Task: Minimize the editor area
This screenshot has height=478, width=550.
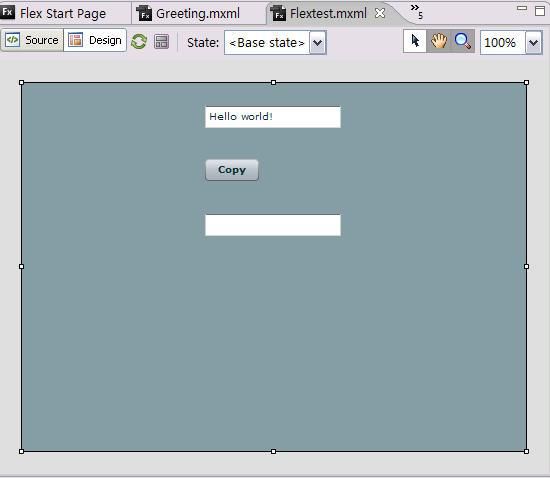Action: point(522,8)
